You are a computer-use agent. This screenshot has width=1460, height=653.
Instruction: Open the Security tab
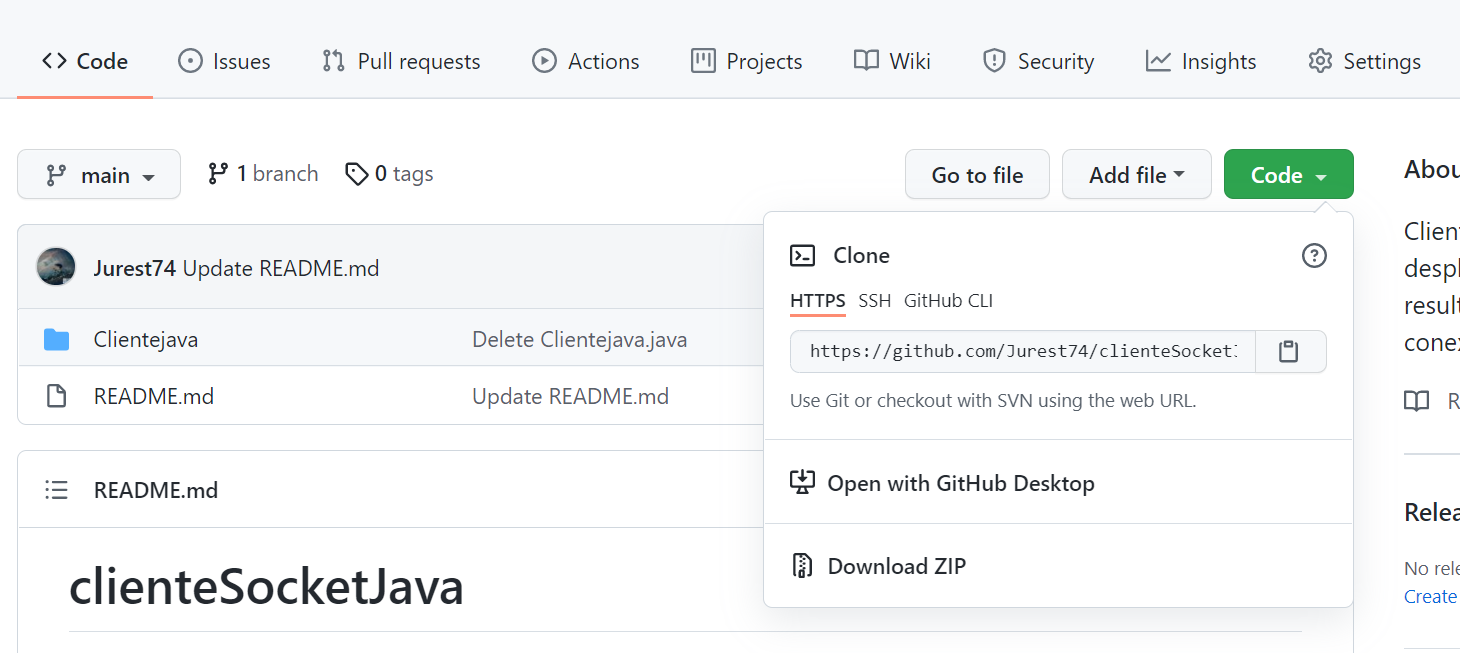click(x=1038, y=61)
